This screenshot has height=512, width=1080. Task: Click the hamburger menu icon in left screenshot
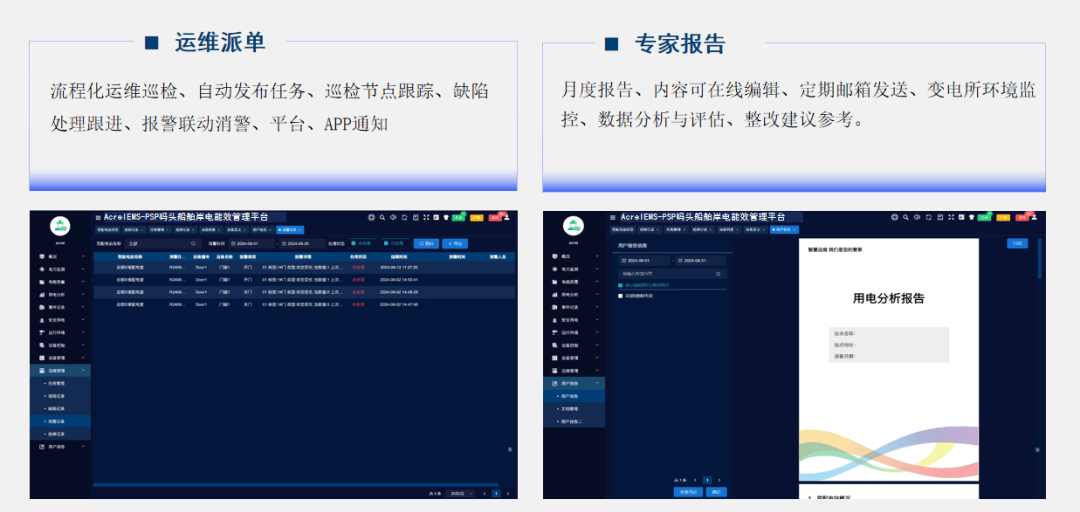[97, 217]
